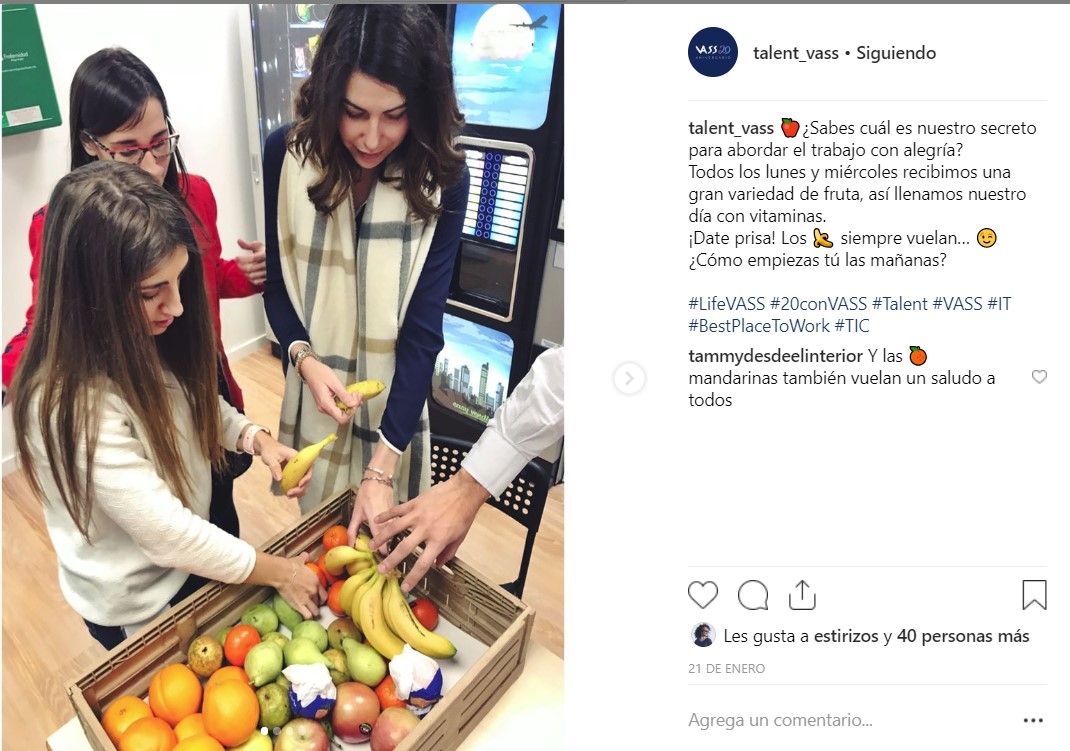The image size is (1070, 751).
Task: Show the 40 personas más likes list
Action: (963, 636)
